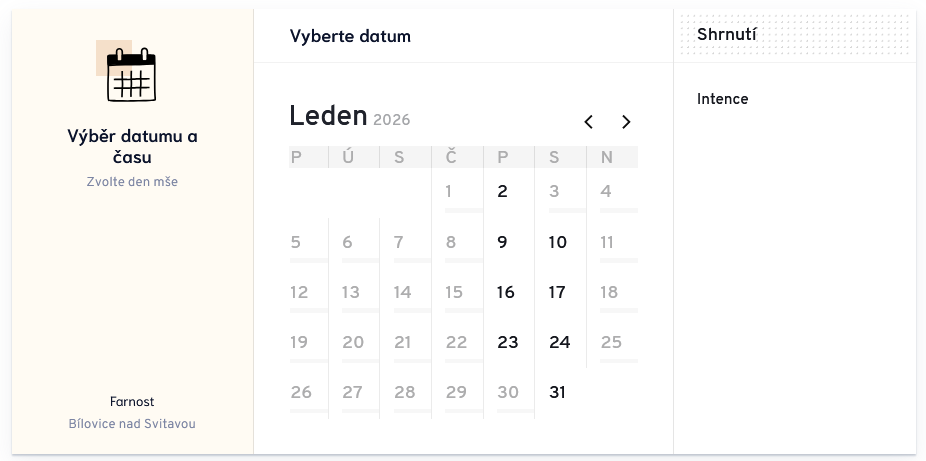Screen dimensions: 926x461
Task: Click the Zvolte den mše subtitle
Action: coord(132,182)
